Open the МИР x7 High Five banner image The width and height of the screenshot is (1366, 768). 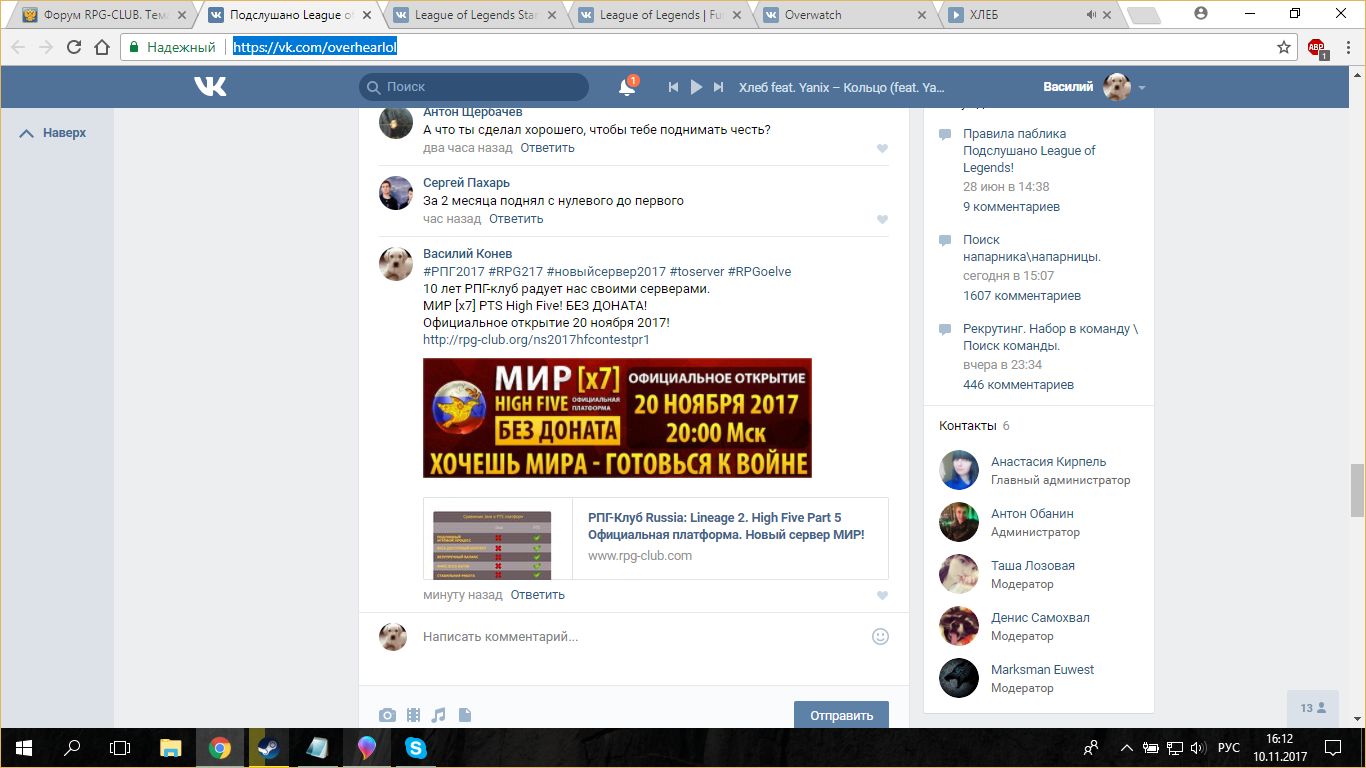click(617, 418)
